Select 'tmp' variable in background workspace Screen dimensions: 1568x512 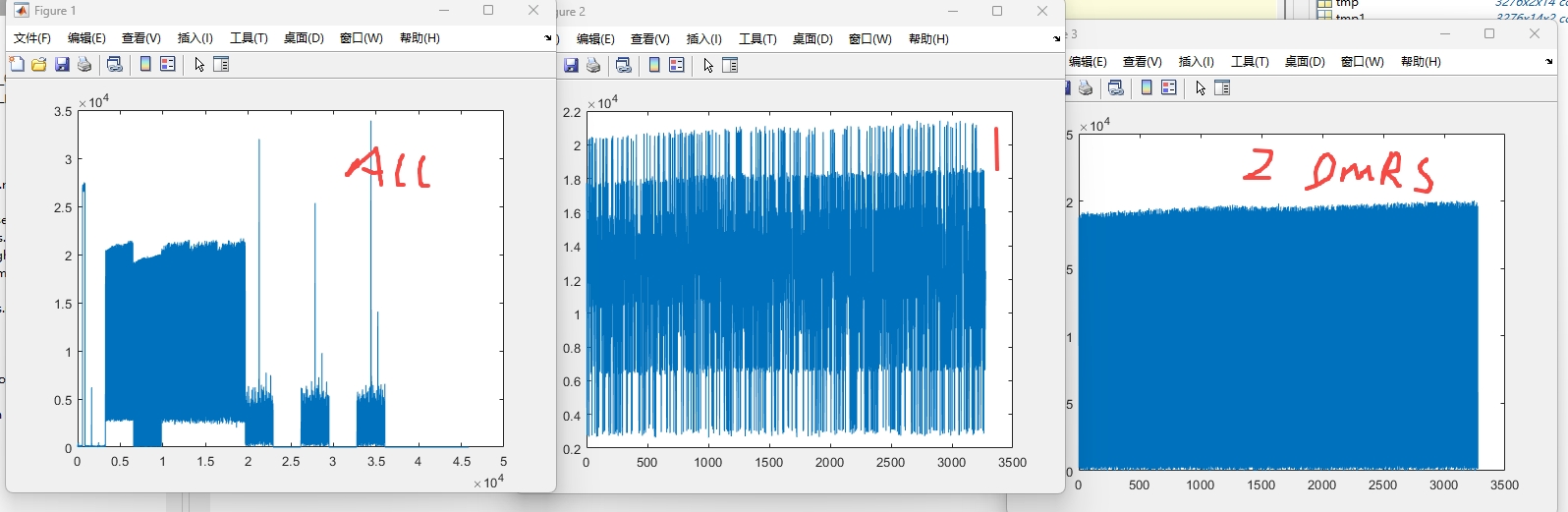pyautogui.click(x=1346, y=4)
